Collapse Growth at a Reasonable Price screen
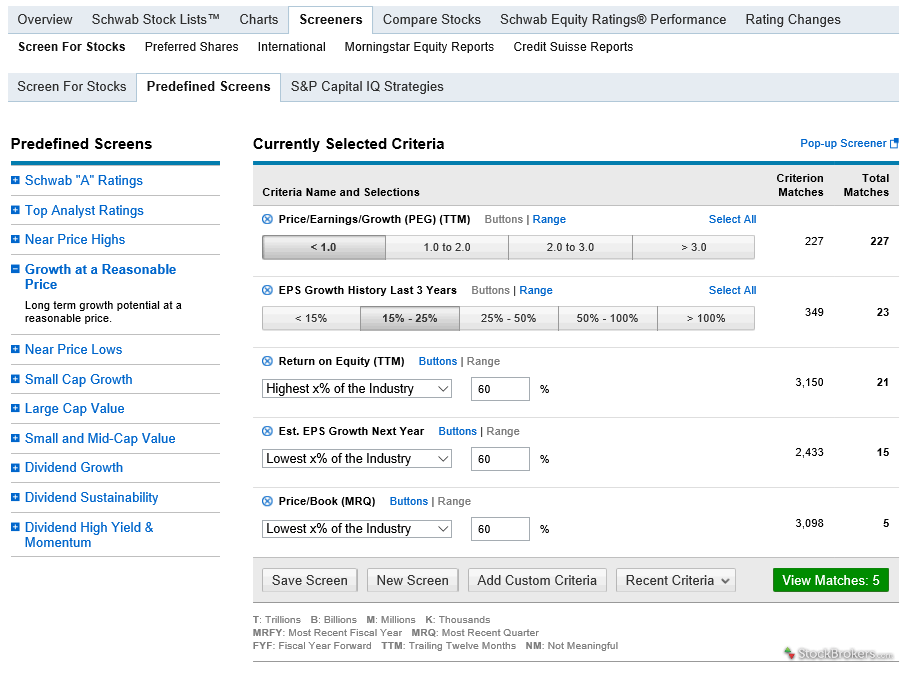 click(15, 270)
